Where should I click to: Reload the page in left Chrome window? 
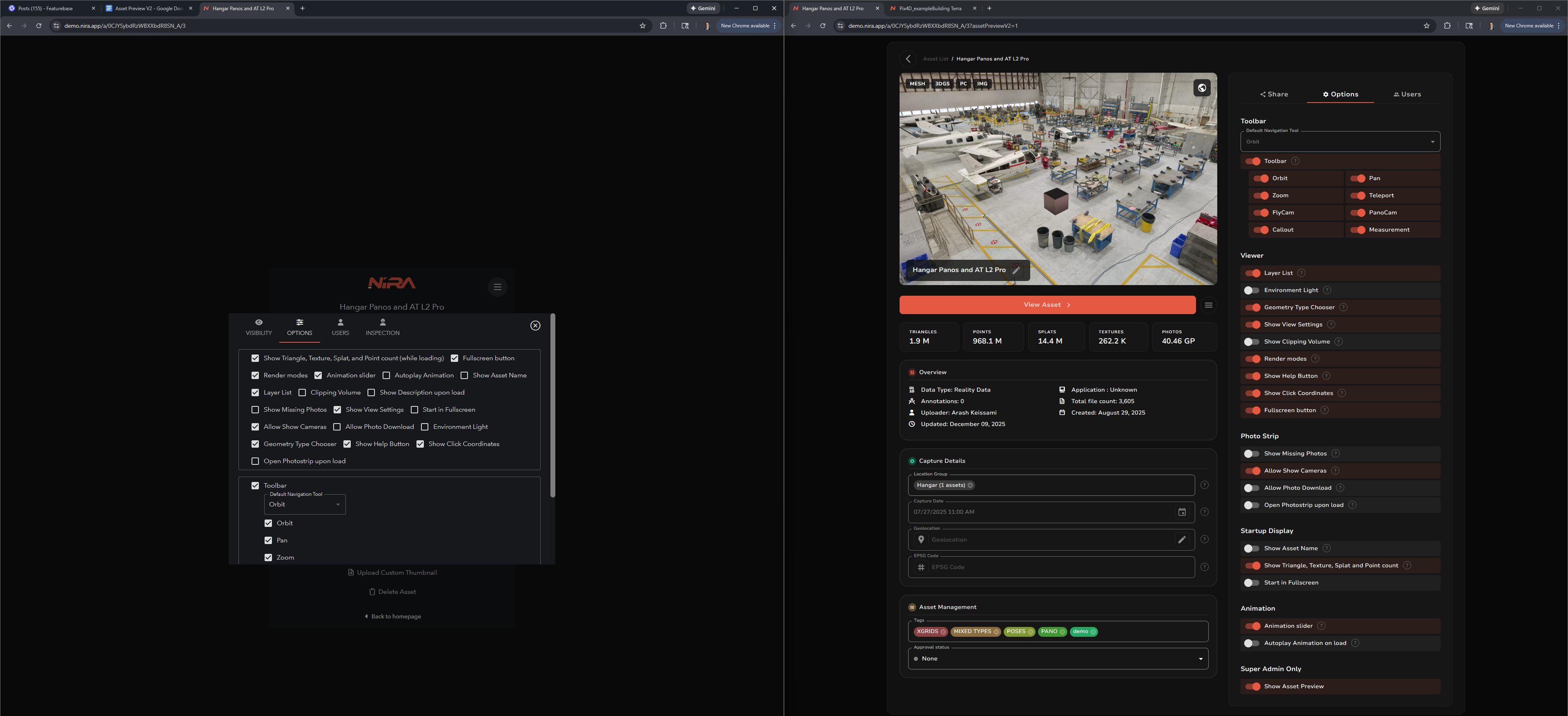tap(38, 26)
